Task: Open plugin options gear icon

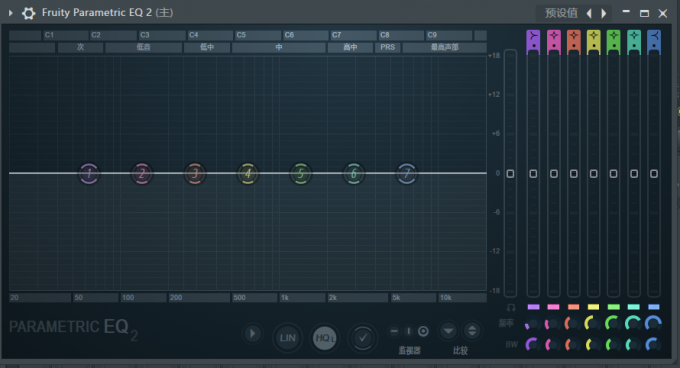Action: pos(29,13)
